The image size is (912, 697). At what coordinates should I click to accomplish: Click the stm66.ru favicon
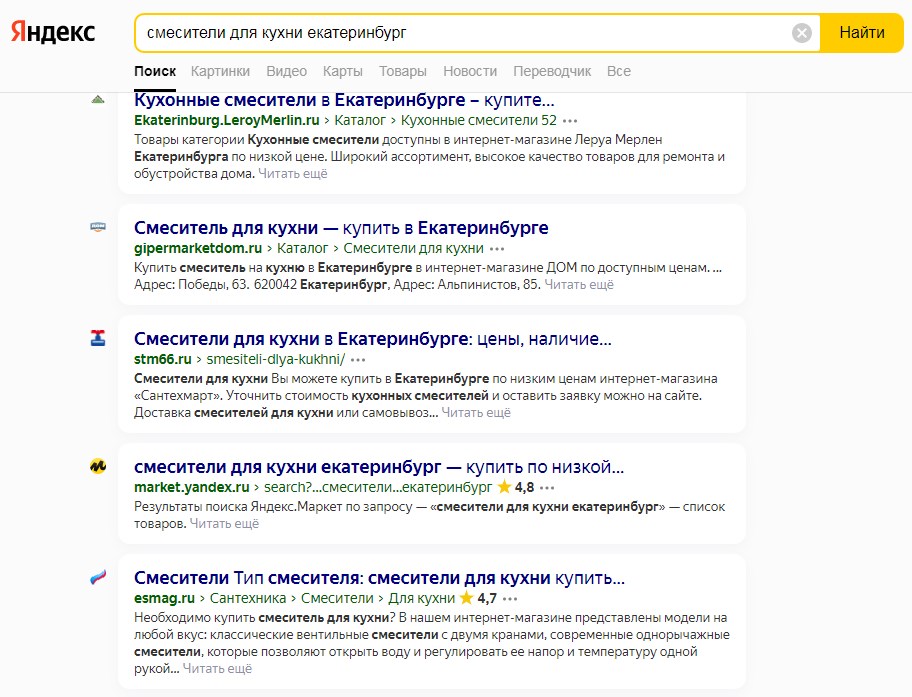[x=98, y=337]
